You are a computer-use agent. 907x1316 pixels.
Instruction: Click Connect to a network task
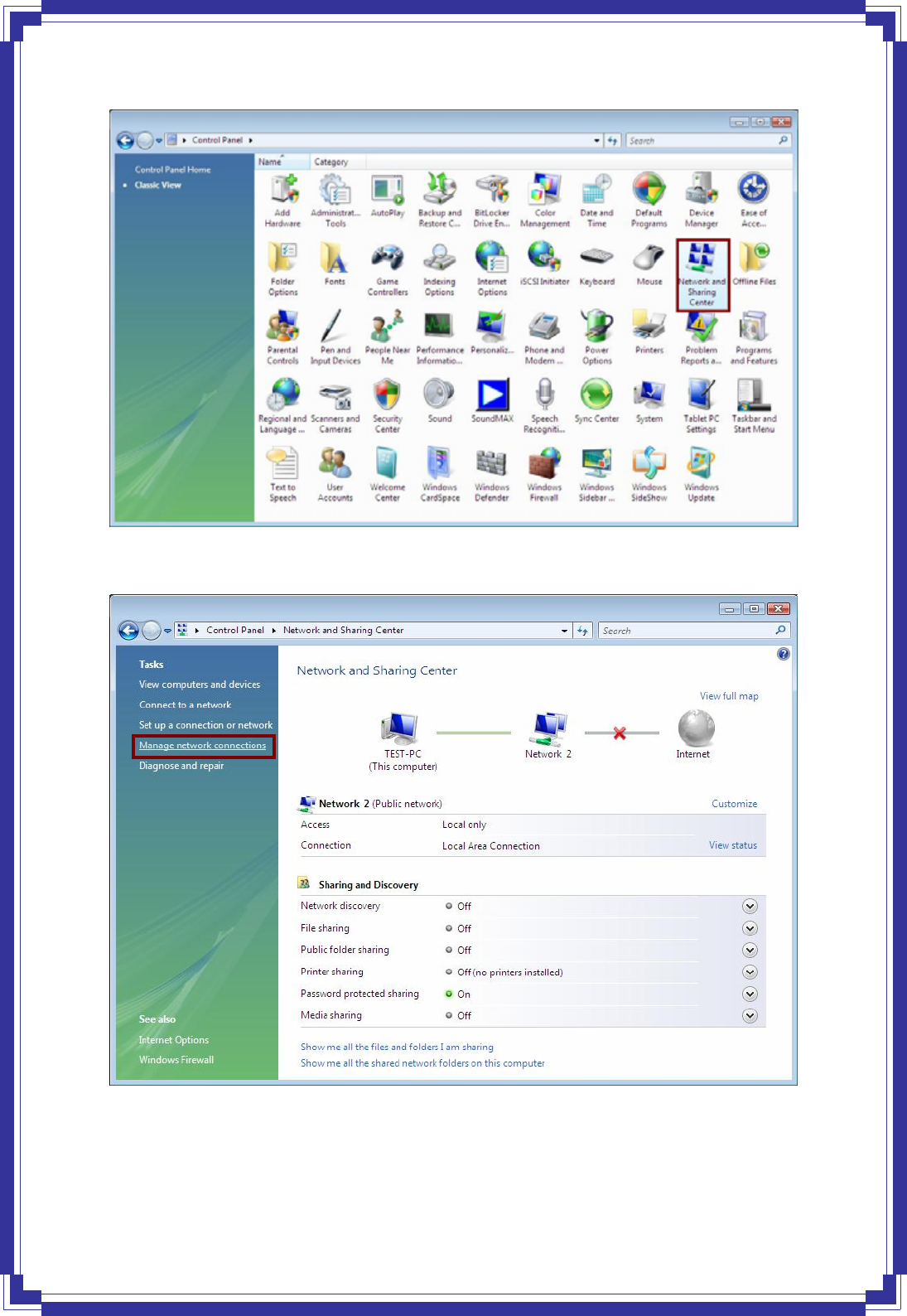[x=186, y=704]
